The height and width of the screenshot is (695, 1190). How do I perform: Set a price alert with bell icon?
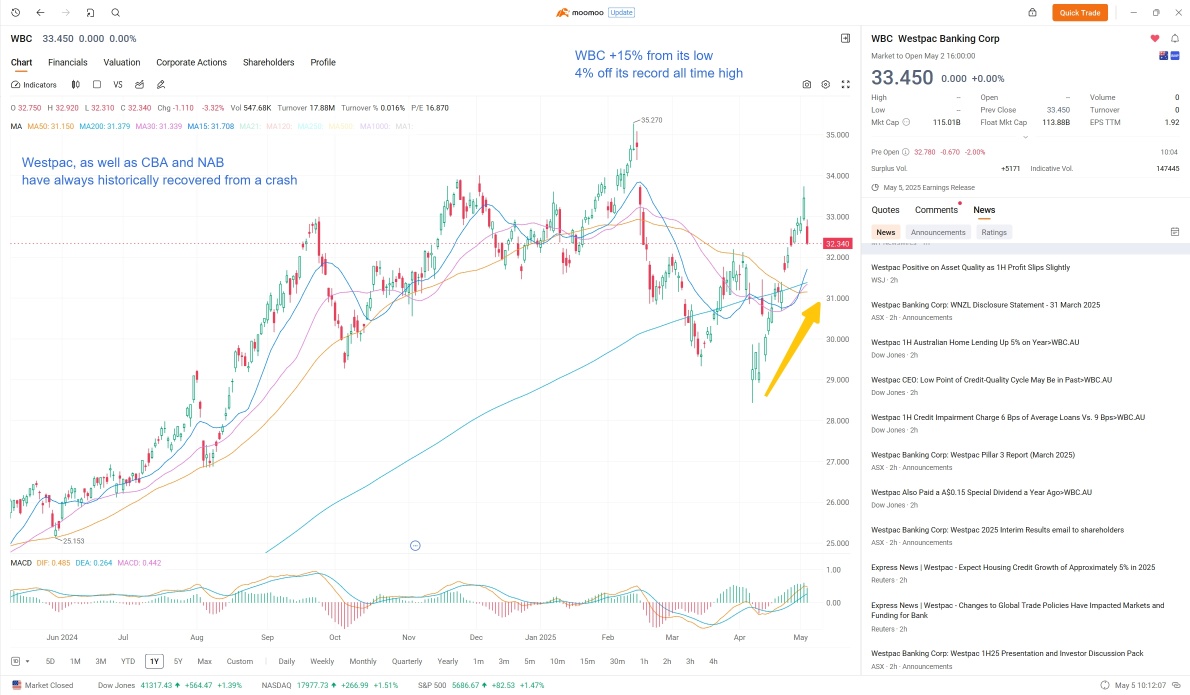1175,39
